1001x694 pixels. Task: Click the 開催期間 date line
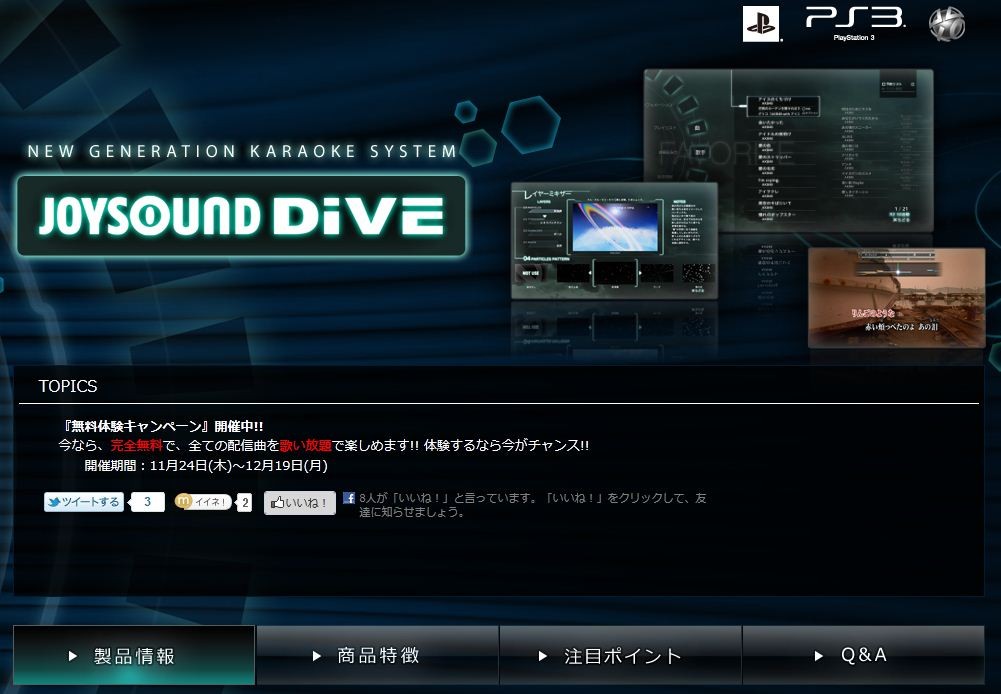(206, 465)
